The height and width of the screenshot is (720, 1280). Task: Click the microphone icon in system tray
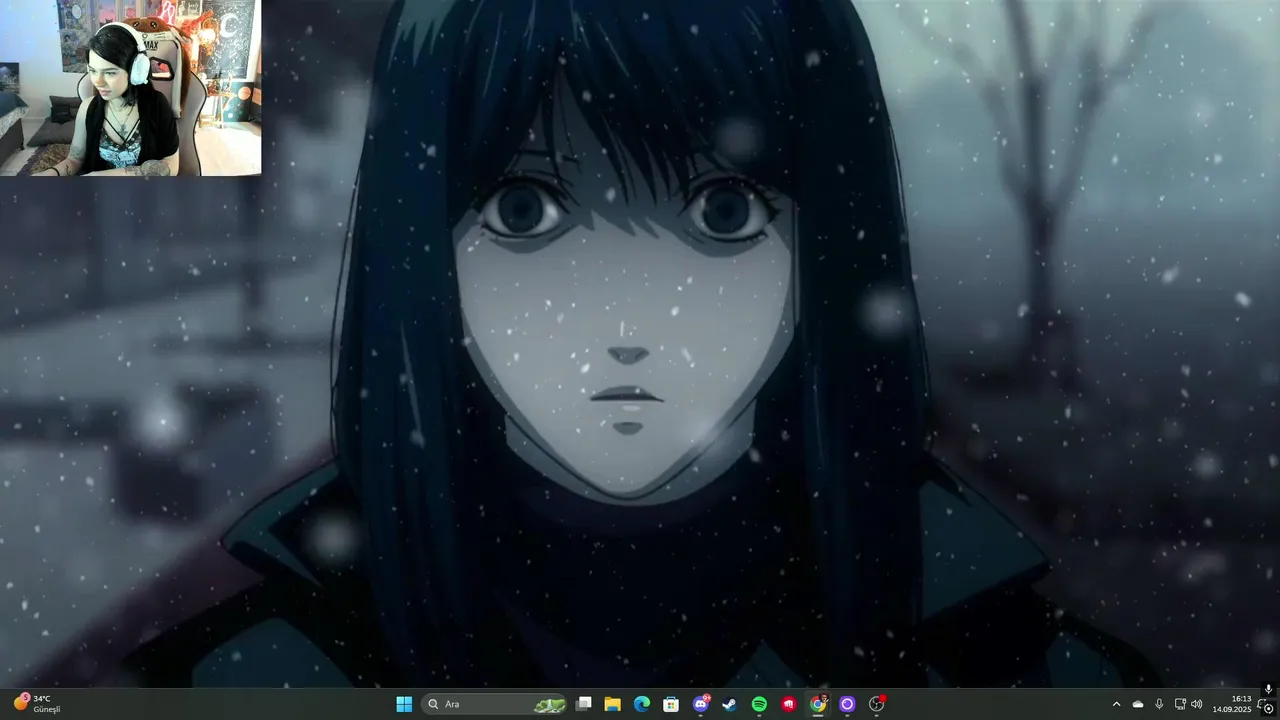pos(1159,704)
